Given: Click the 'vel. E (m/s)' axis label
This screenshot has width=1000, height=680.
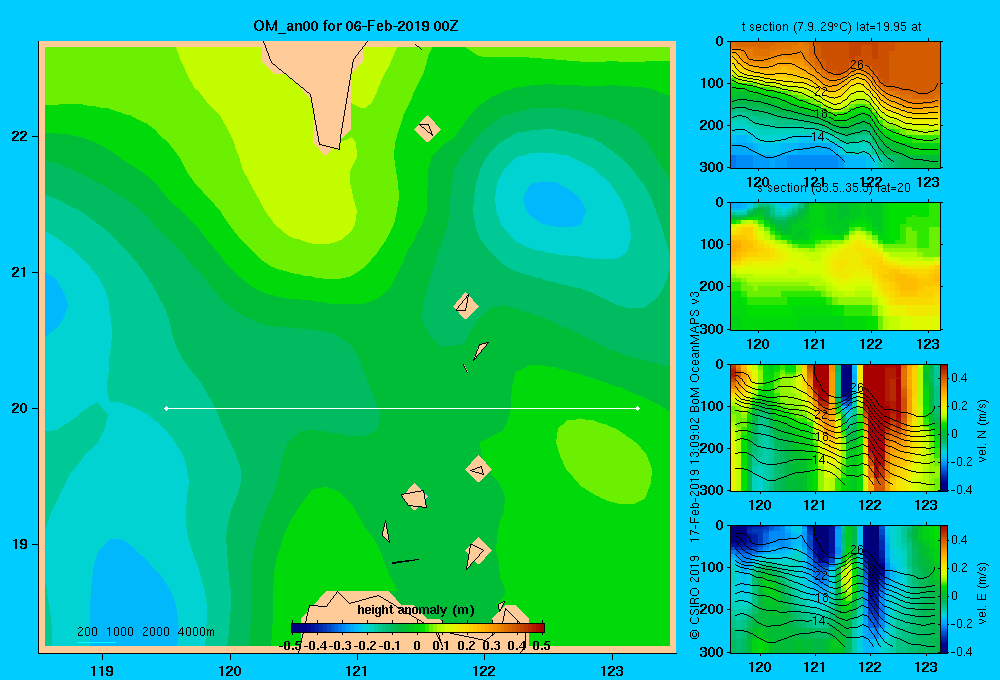Looking at the screenshot, I should pos(983,592).
